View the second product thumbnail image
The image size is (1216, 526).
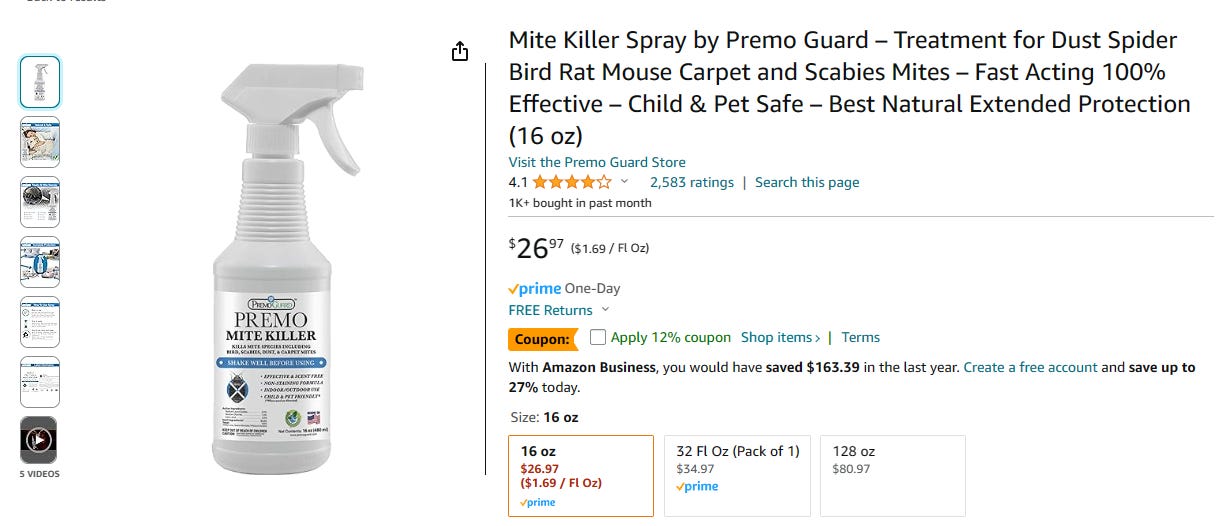pos(40,142)
